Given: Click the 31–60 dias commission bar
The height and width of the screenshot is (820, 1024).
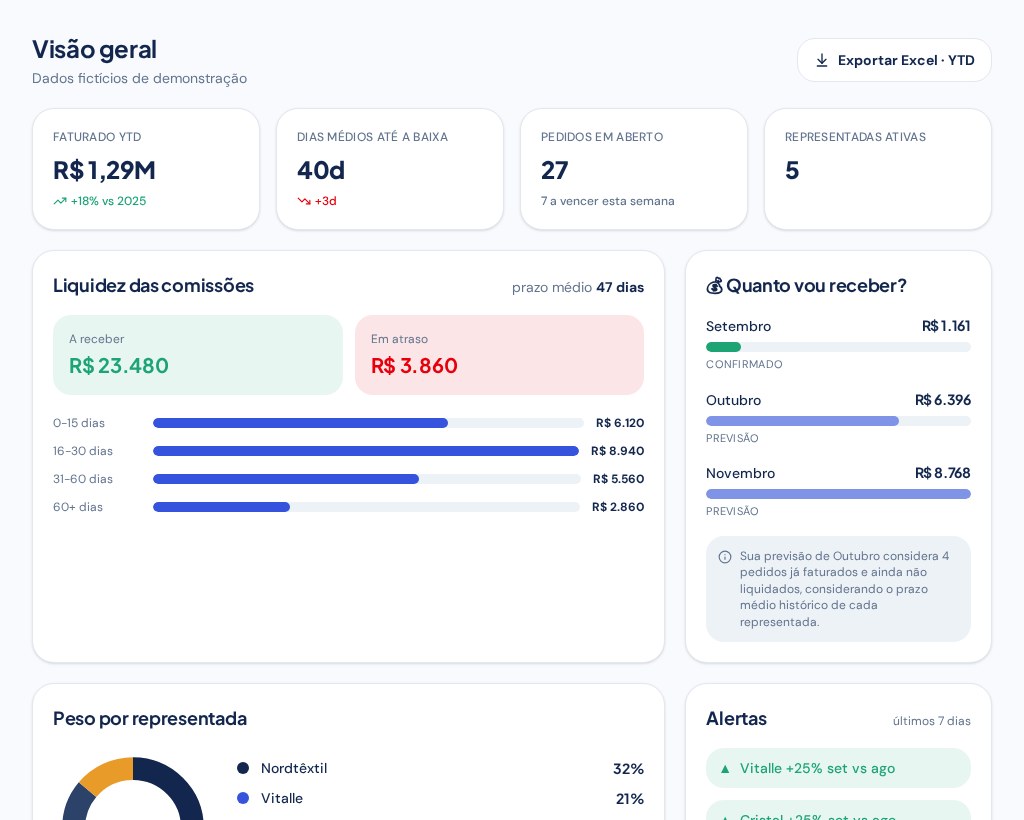Looking at the screenshot, I should (366, 479).
